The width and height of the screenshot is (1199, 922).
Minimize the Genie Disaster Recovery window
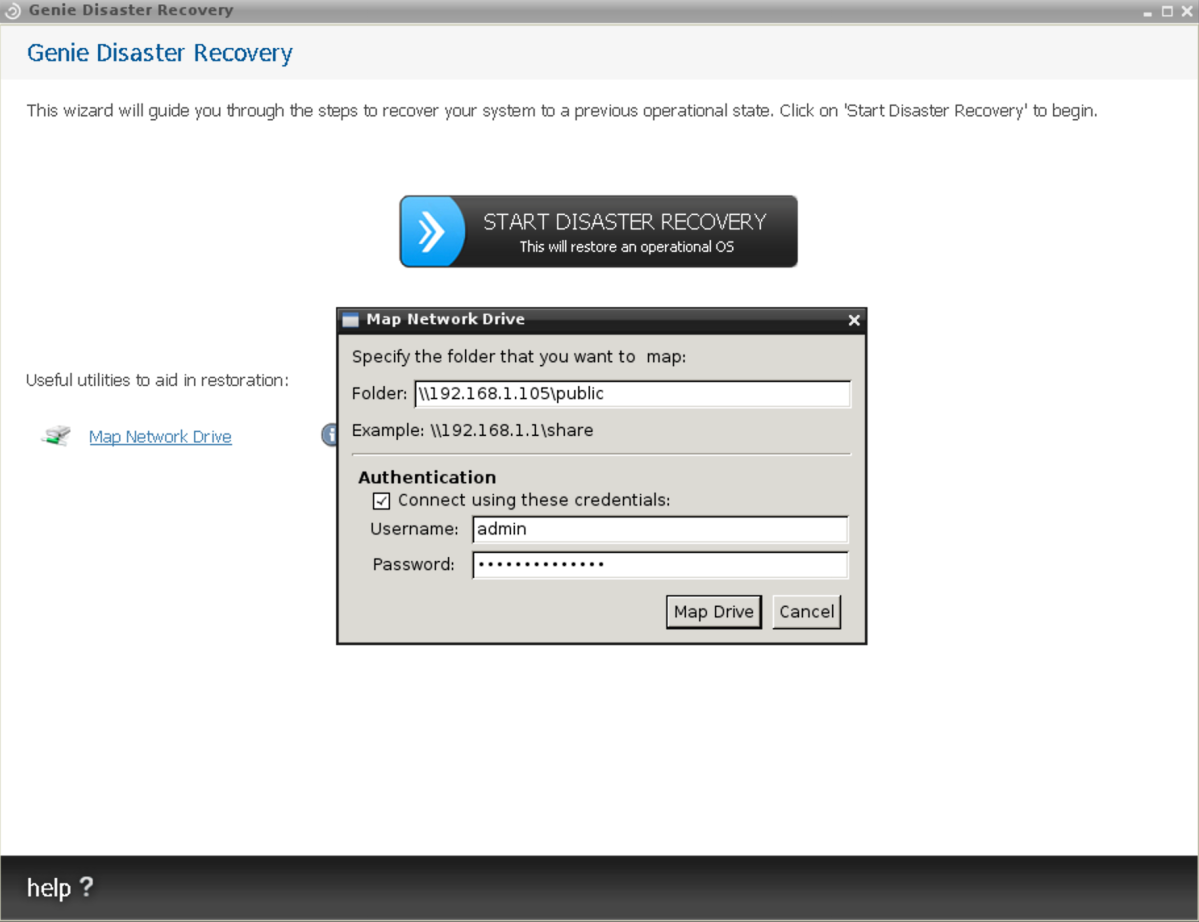coord(1147,11)
